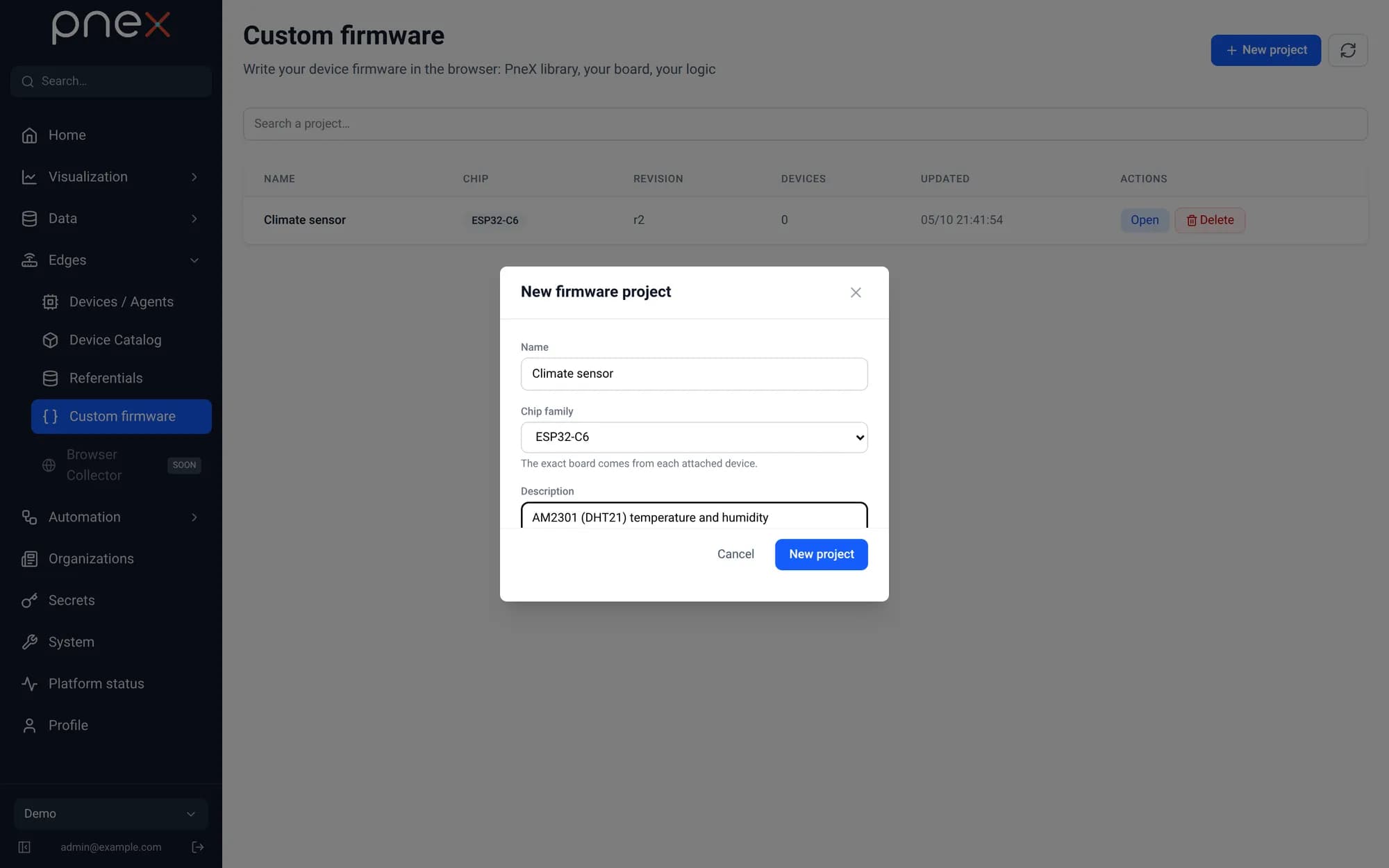Click the Platform status activity icon

point(29,684)
